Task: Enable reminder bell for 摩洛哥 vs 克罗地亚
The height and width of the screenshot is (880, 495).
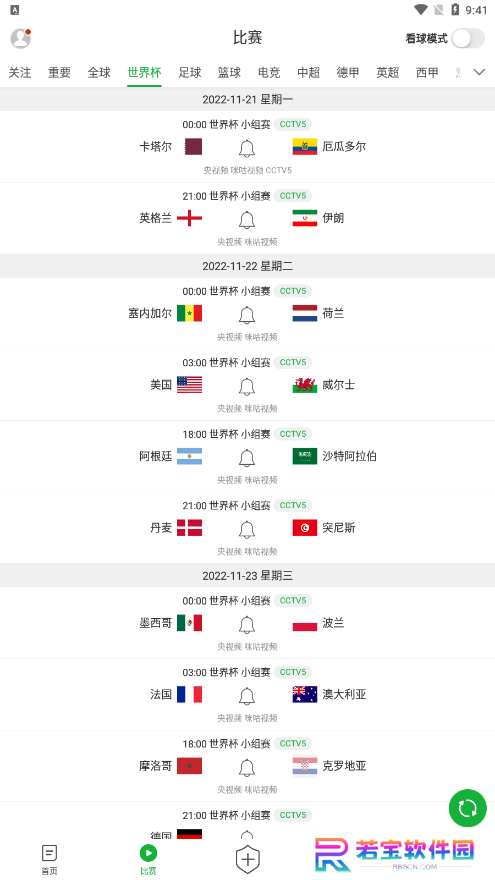Action: point(247,767)
